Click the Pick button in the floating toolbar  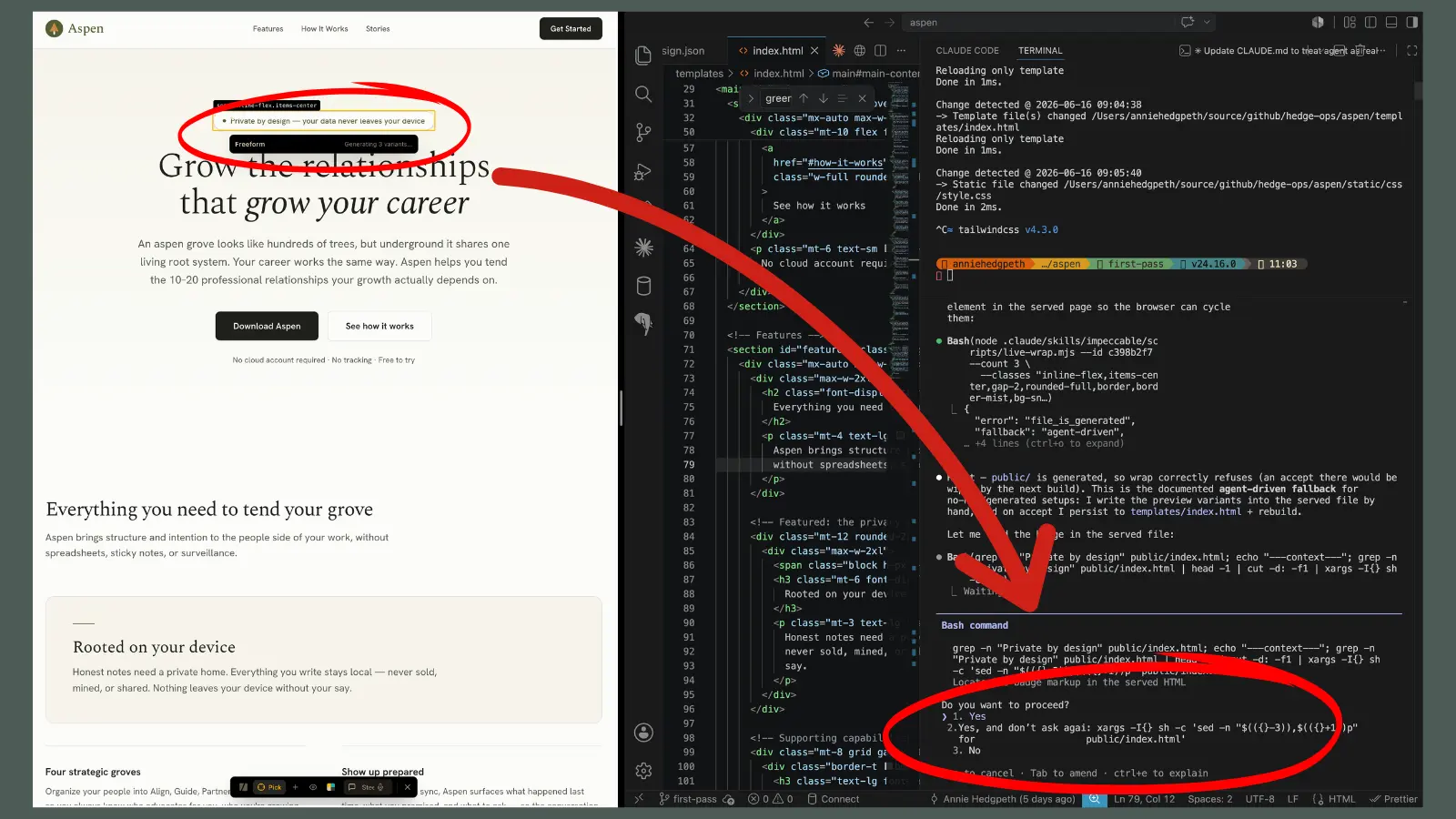point(269,787)
